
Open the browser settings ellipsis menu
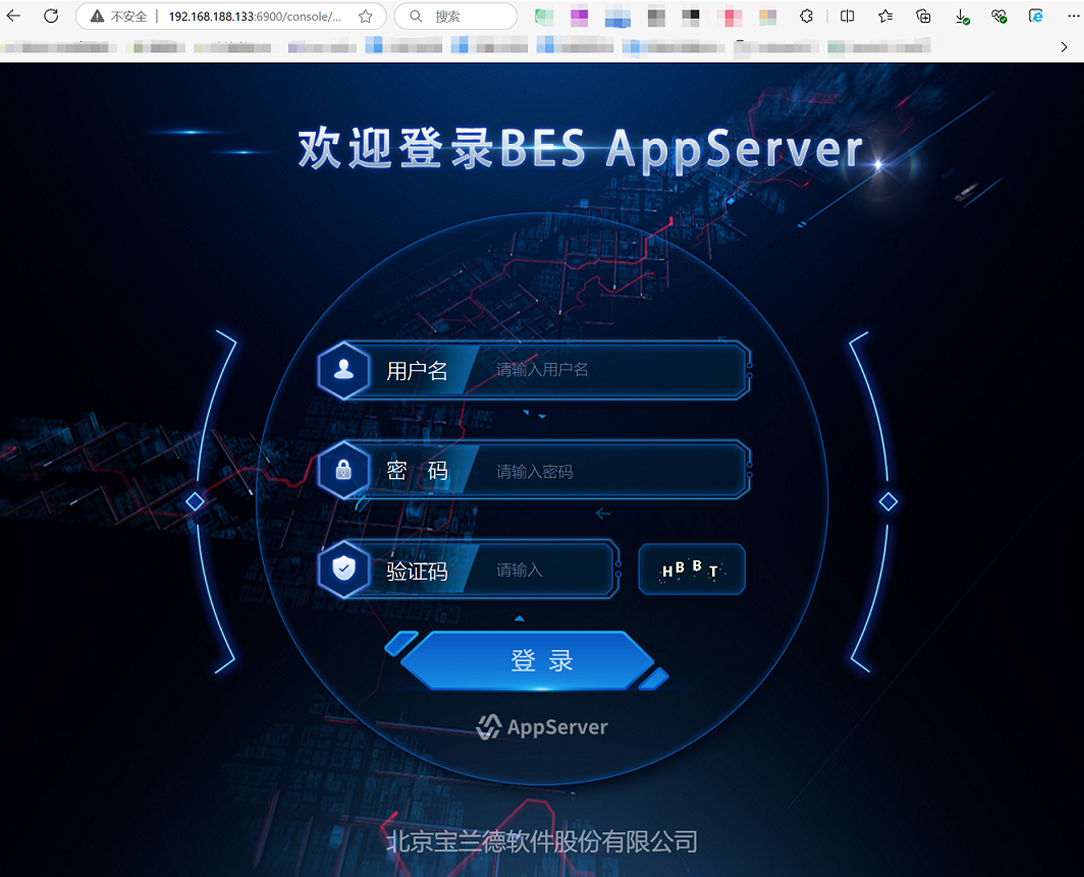click(1073, 16)
